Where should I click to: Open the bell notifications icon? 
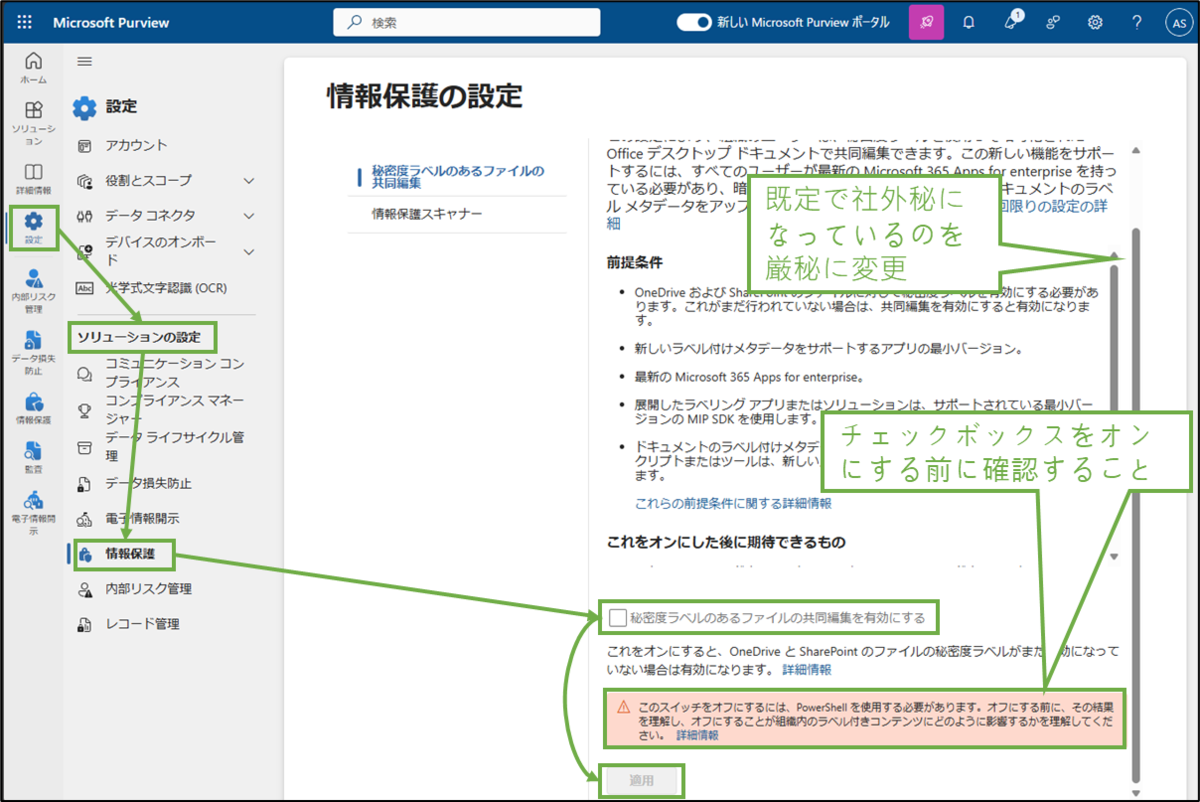point(968,22)
